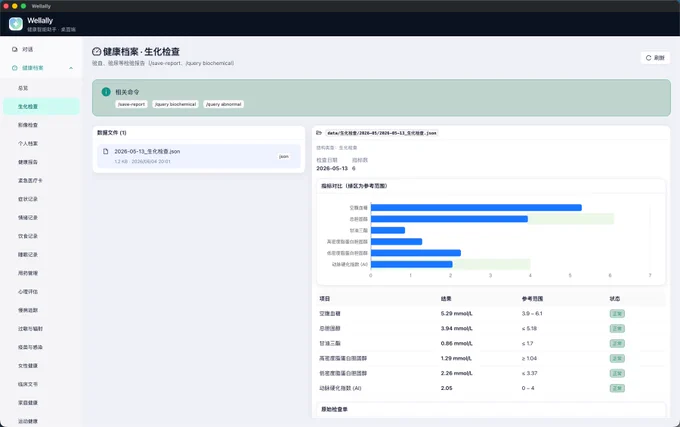This screenshot has width=680, height=427.
Task: Open 症状记录 in the sidebar
Action: pyautogui.click(x=41, y=199)
